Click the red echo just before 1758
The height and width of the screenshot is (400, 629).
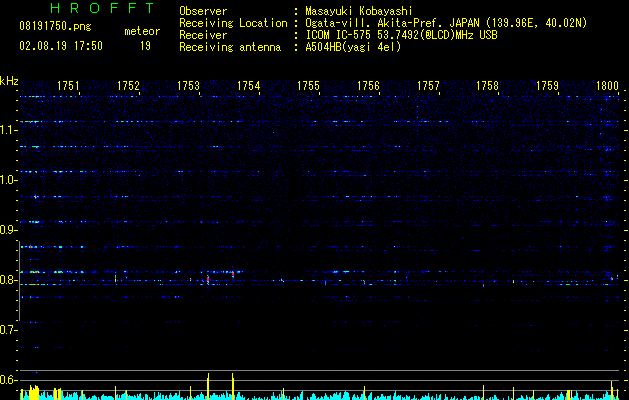[x=484, y=285]
